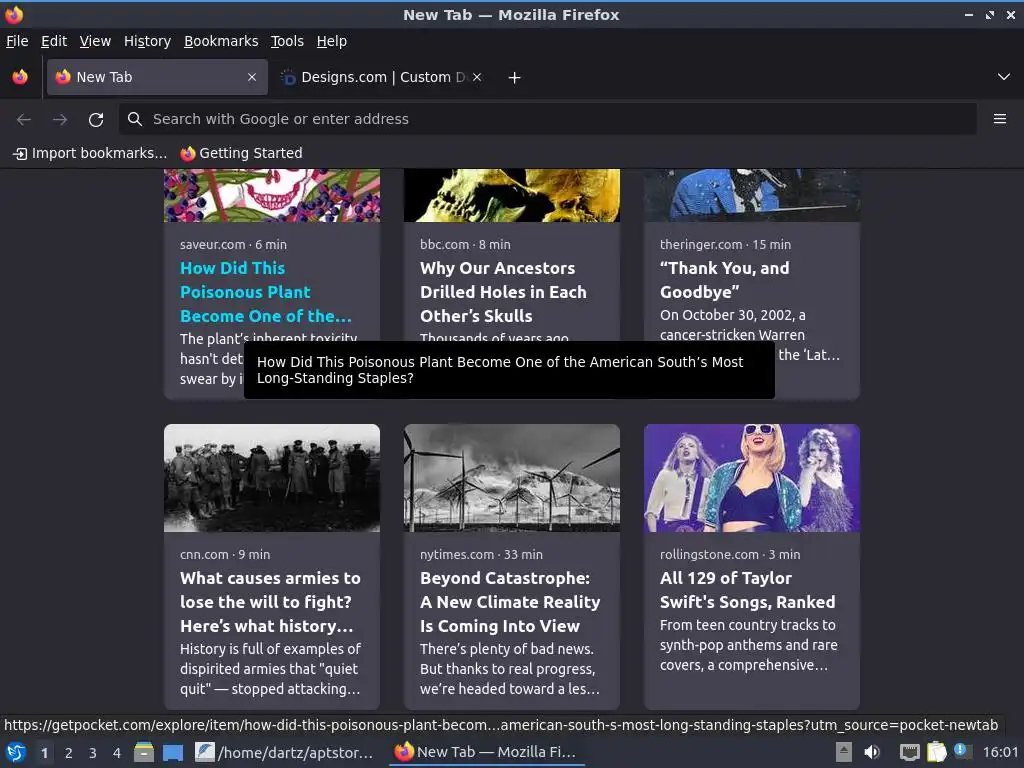The image size is (1024, 768).
Task: Open Beyond Catastrophe climate article
Action: (x=510, y=602)
